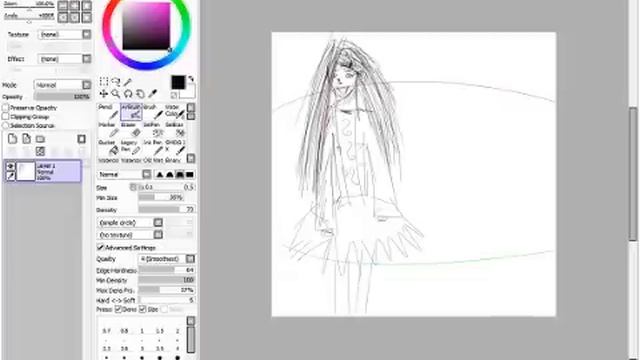Open the Texture dropdown
The width and height of the screenshot is (640, 360).
click(x=64, y=34)
